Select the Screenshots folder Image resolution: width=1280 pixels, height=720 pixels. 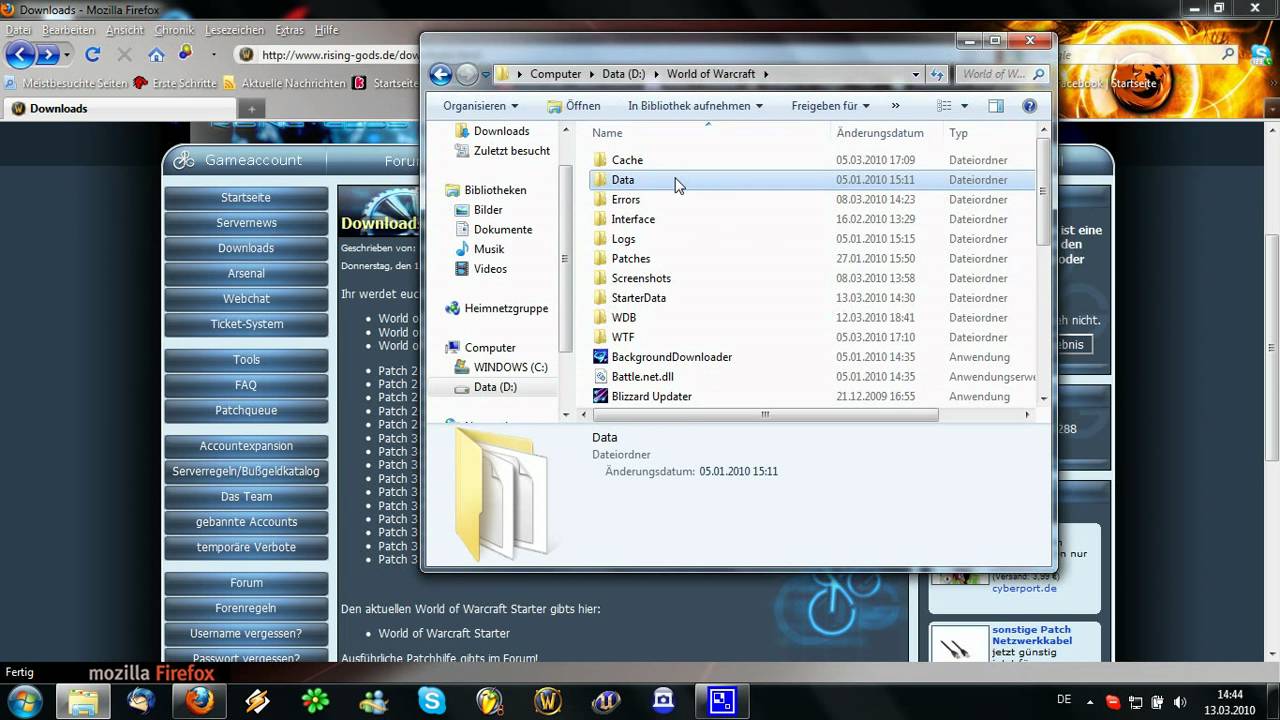641,278
